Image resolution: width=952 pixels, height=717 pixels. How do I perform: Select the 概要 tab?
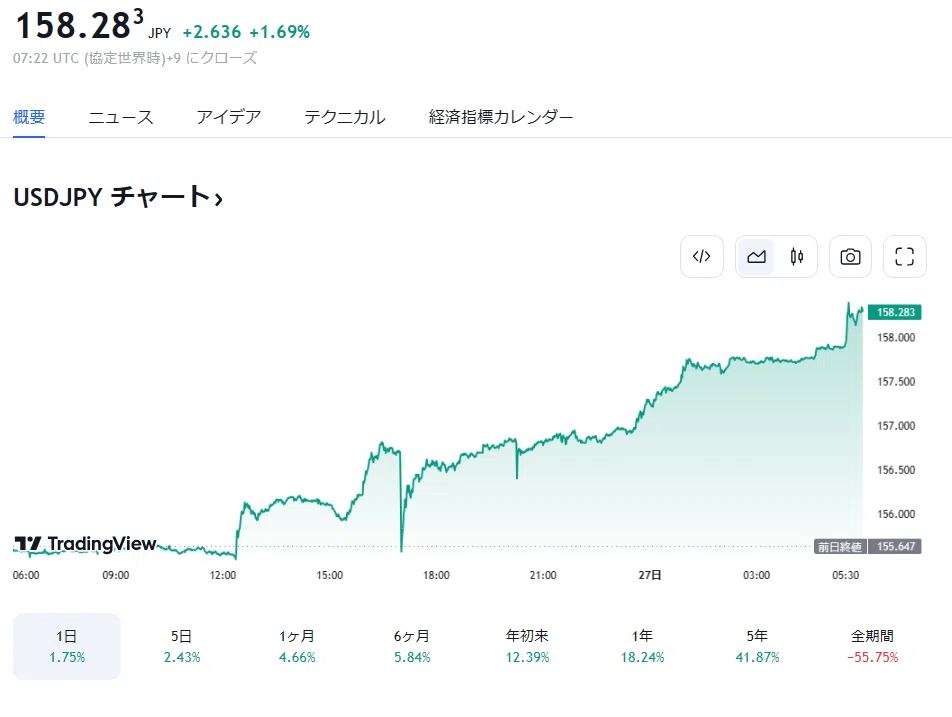29,117
